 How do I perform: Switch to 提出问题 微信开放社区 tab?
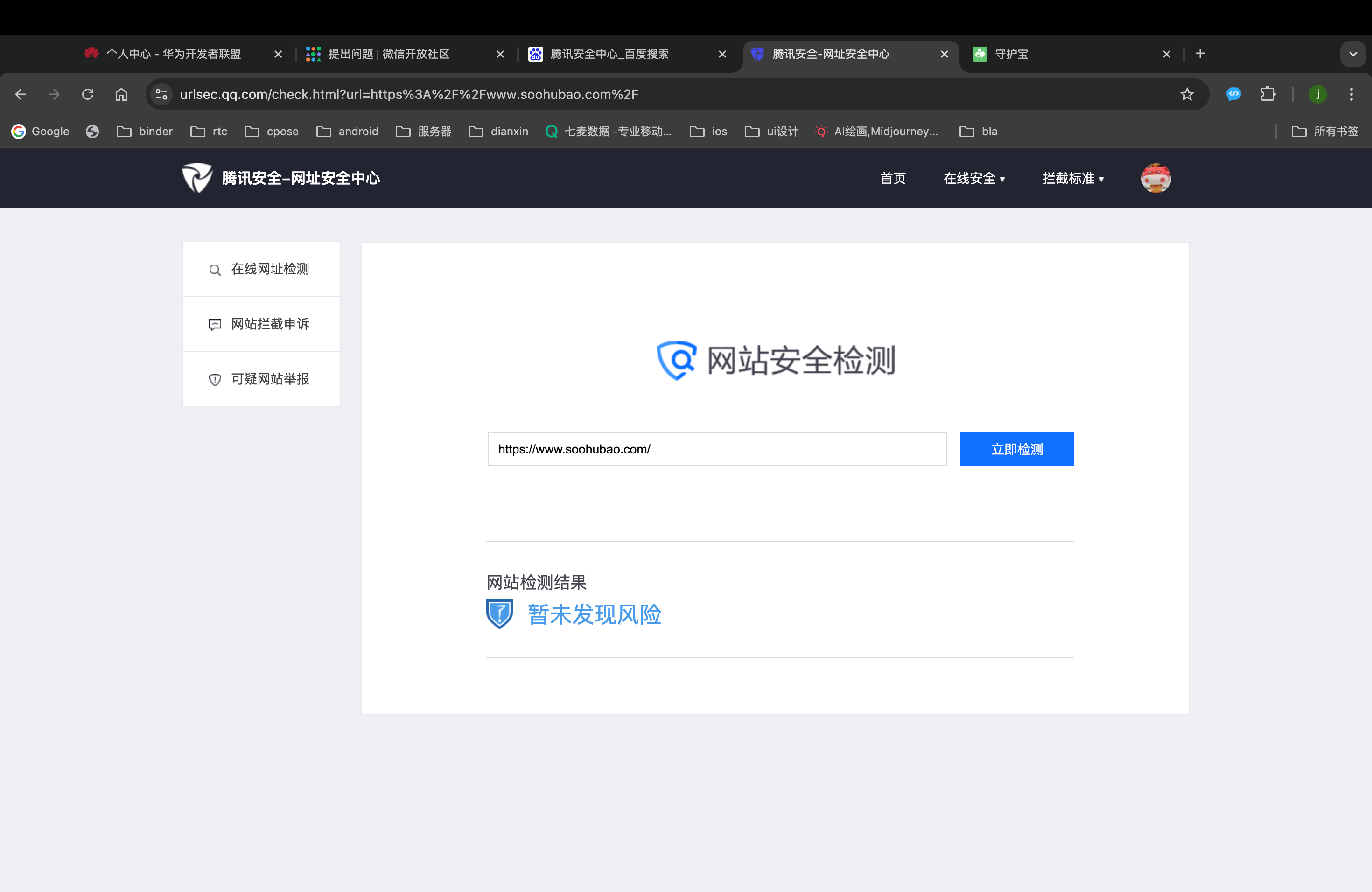(x=389, y=54)
